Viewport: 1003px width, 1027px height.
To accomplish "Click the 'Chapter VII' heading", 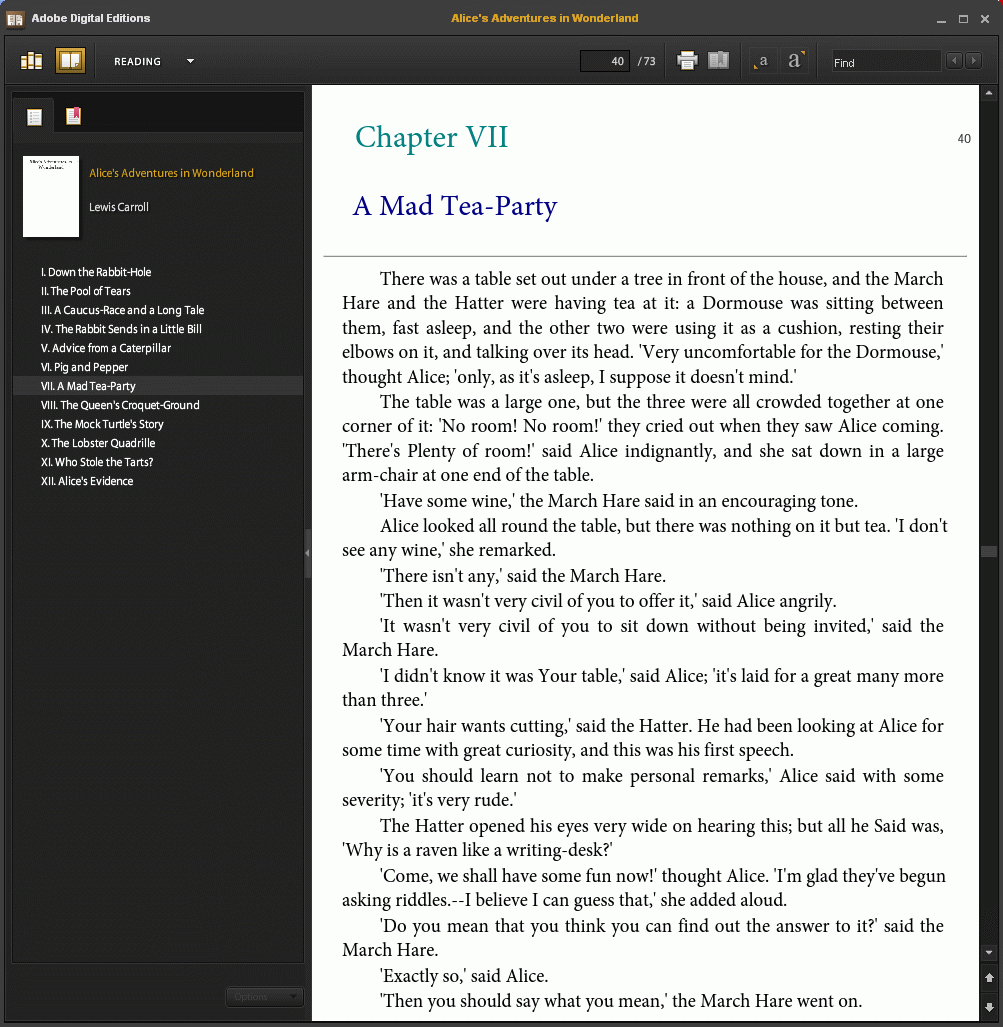I will [x=431, y=137].
